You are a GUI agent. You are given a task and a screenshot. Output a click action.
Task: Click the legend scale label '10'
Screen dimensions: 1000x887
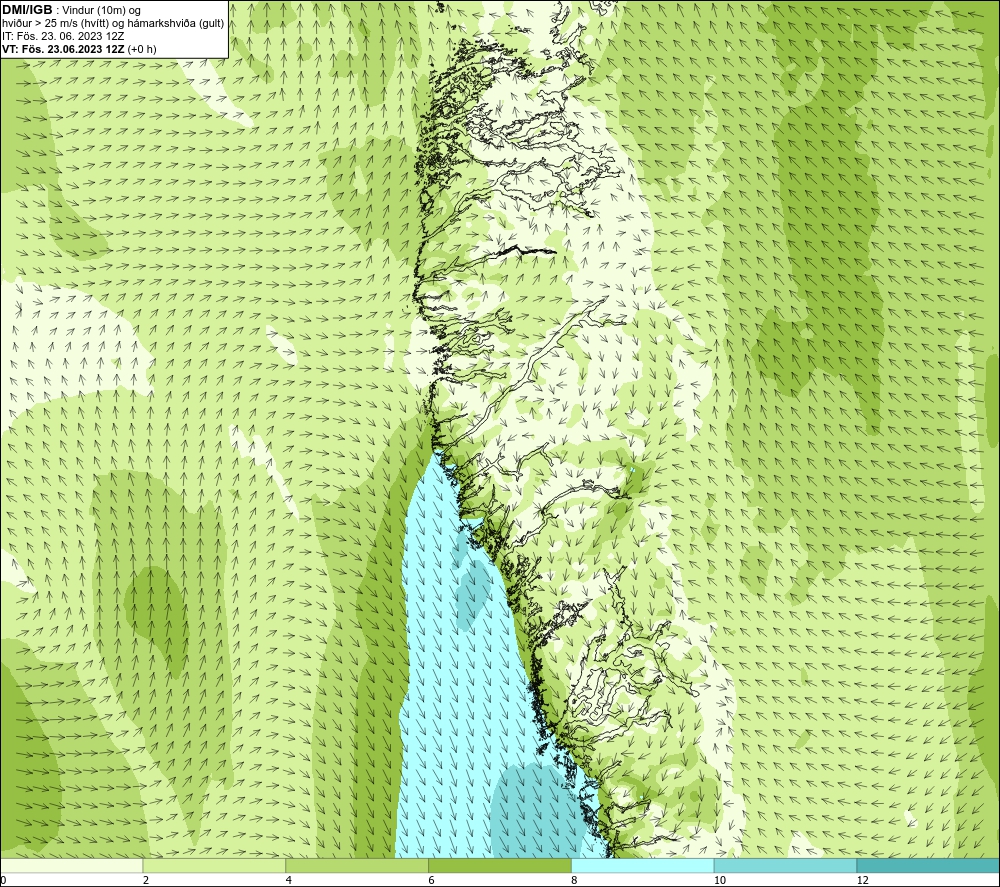[x=719, y=880]
